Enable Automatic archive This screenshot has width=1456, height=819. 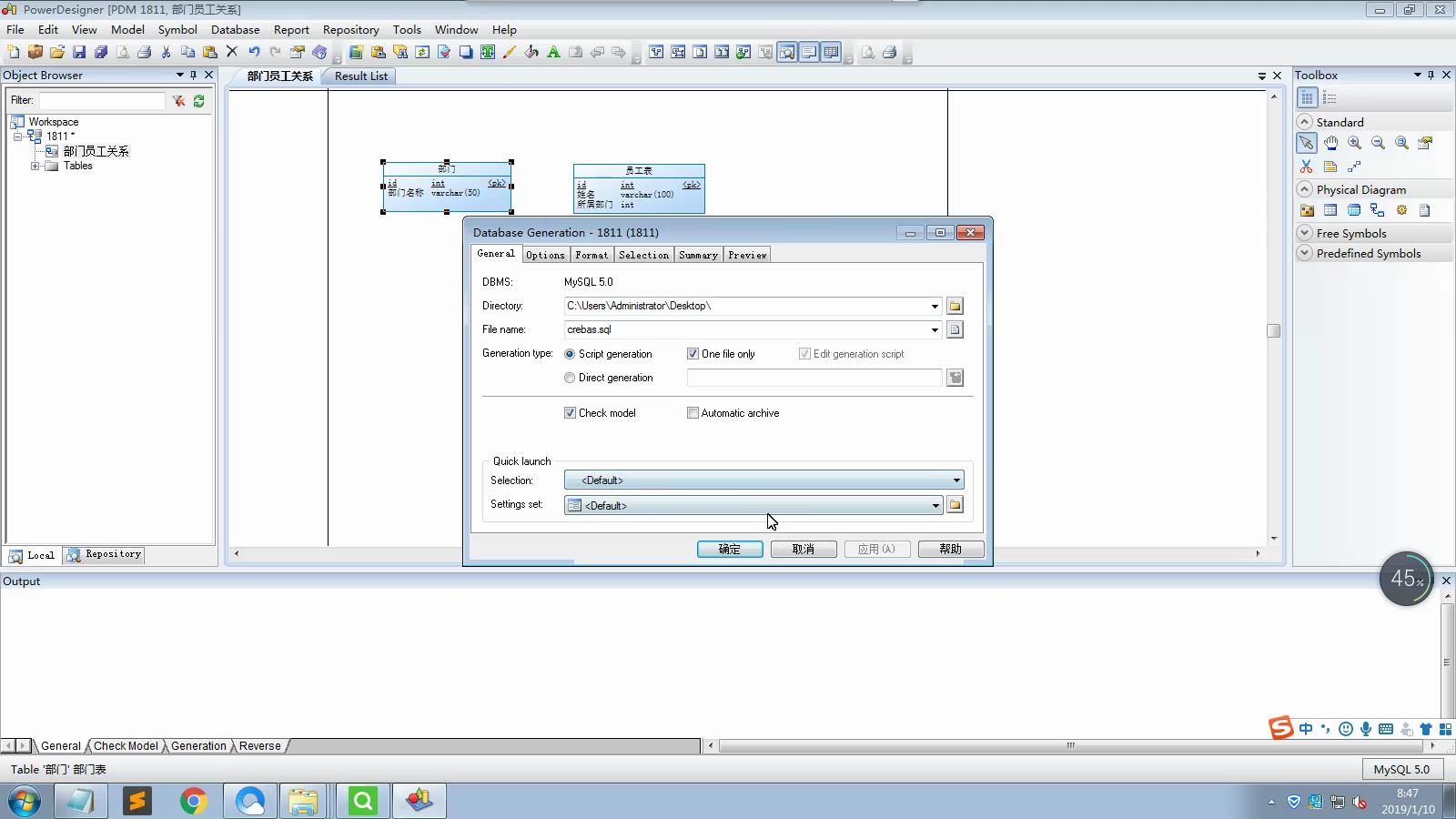click(x=693, y=412)
